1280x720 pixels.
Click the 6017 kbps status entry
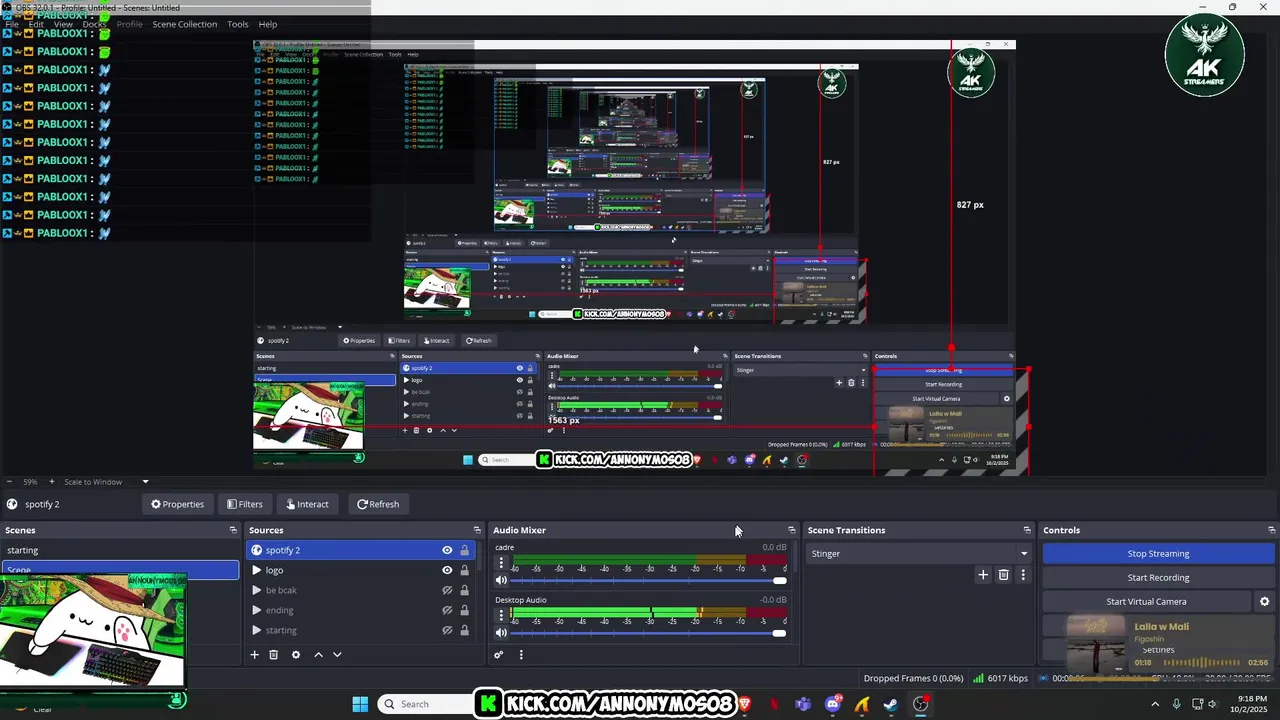pos(1001,678)
